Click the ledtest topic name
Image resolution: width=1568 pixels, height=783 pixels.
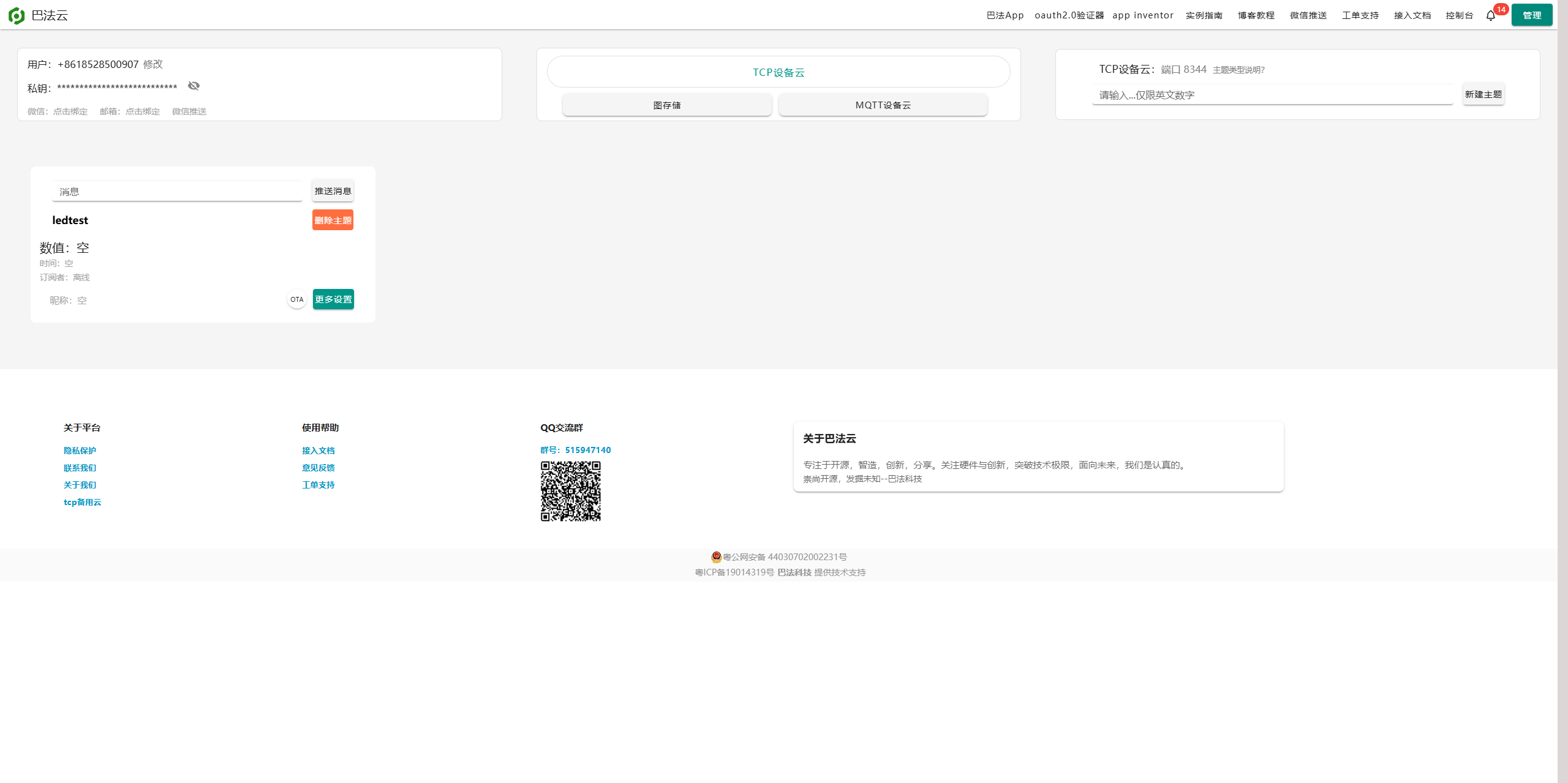(x=70, y=220)
